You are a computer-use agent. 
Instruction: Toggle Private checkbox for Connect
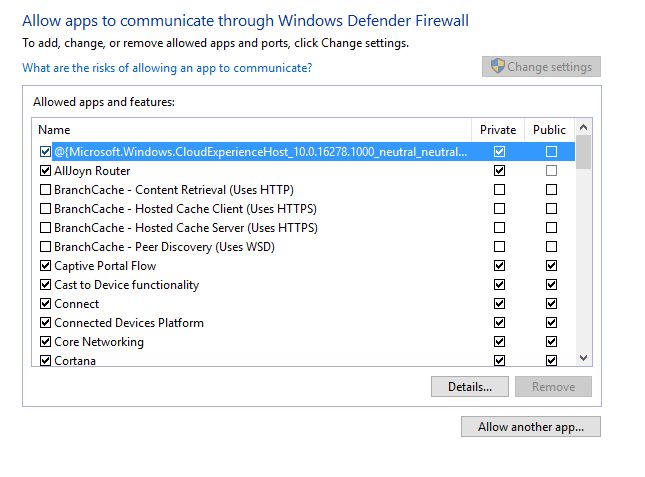tap(499, 303)
